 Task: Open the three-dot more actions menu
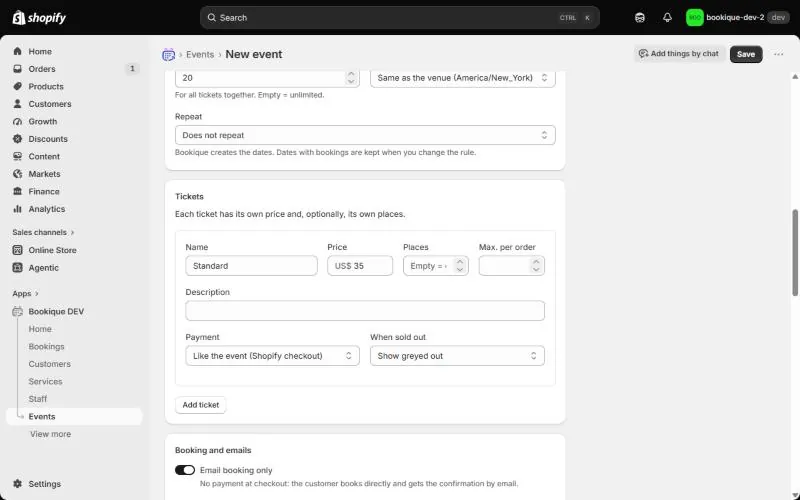point(779,54)
